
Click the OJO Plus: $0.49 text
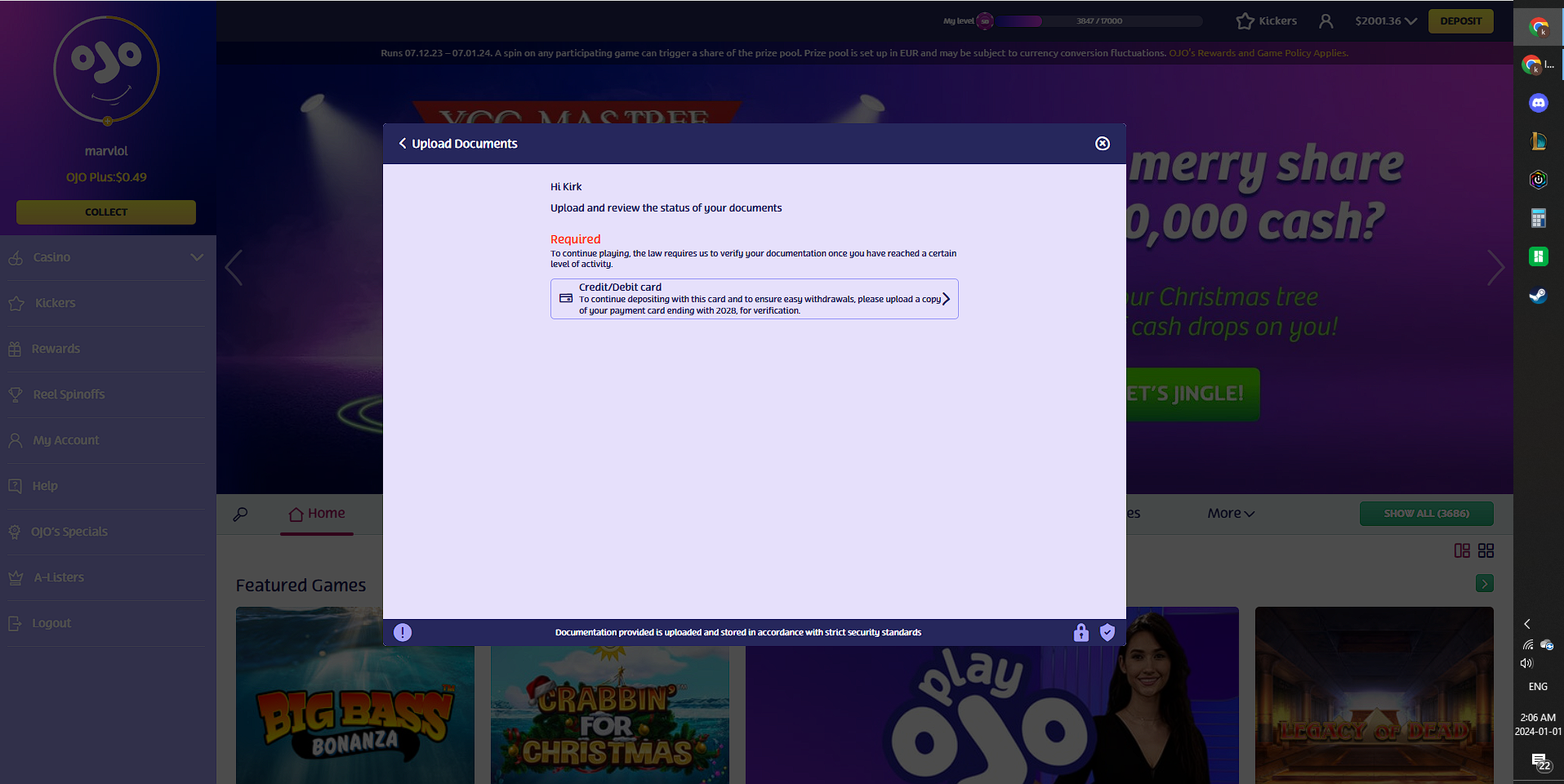(x=106, y=177)
